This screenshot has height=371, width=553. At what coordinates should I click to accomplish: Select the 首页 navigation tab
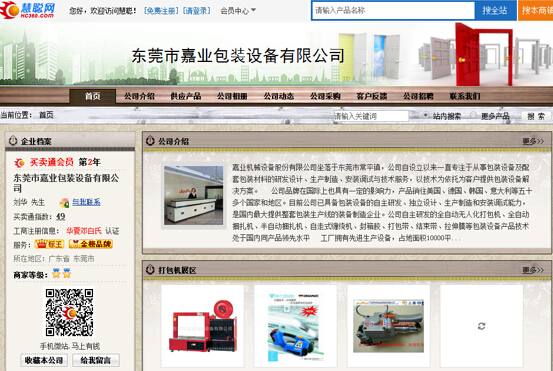click(x=93, y=96)
